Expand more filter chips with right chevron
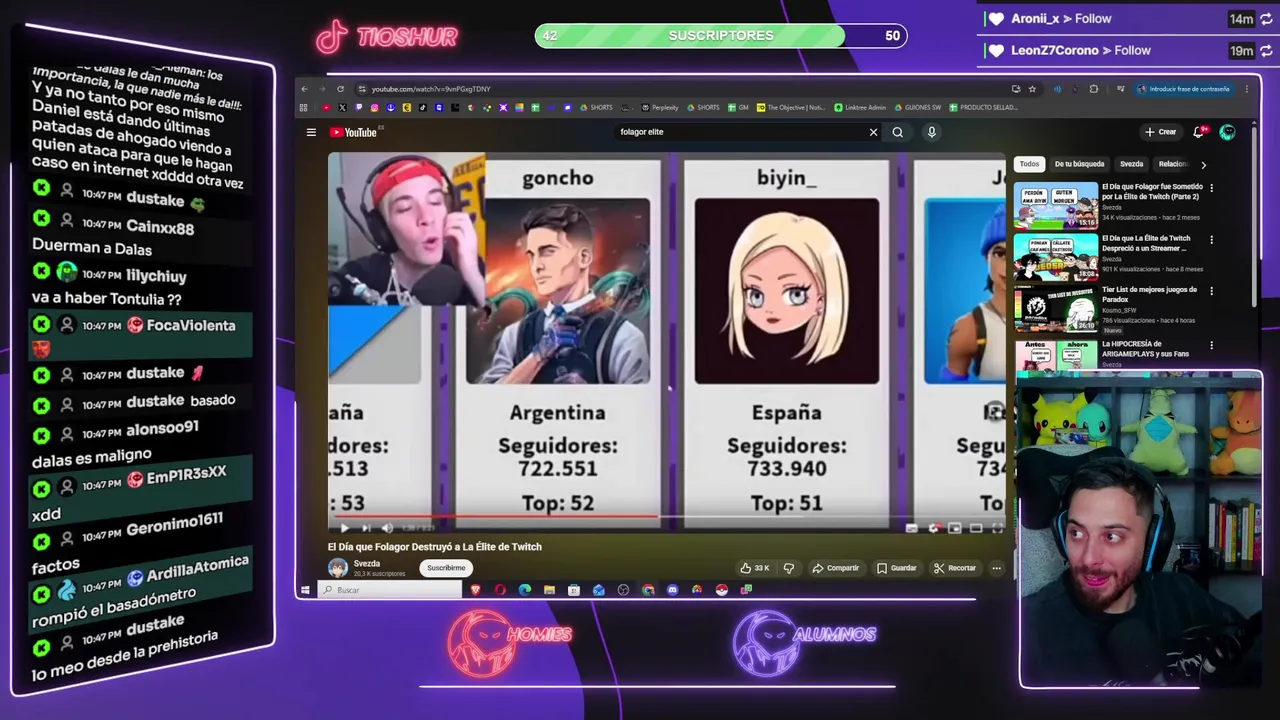Screen dimensions: 1280x720 click(1203, 164)
